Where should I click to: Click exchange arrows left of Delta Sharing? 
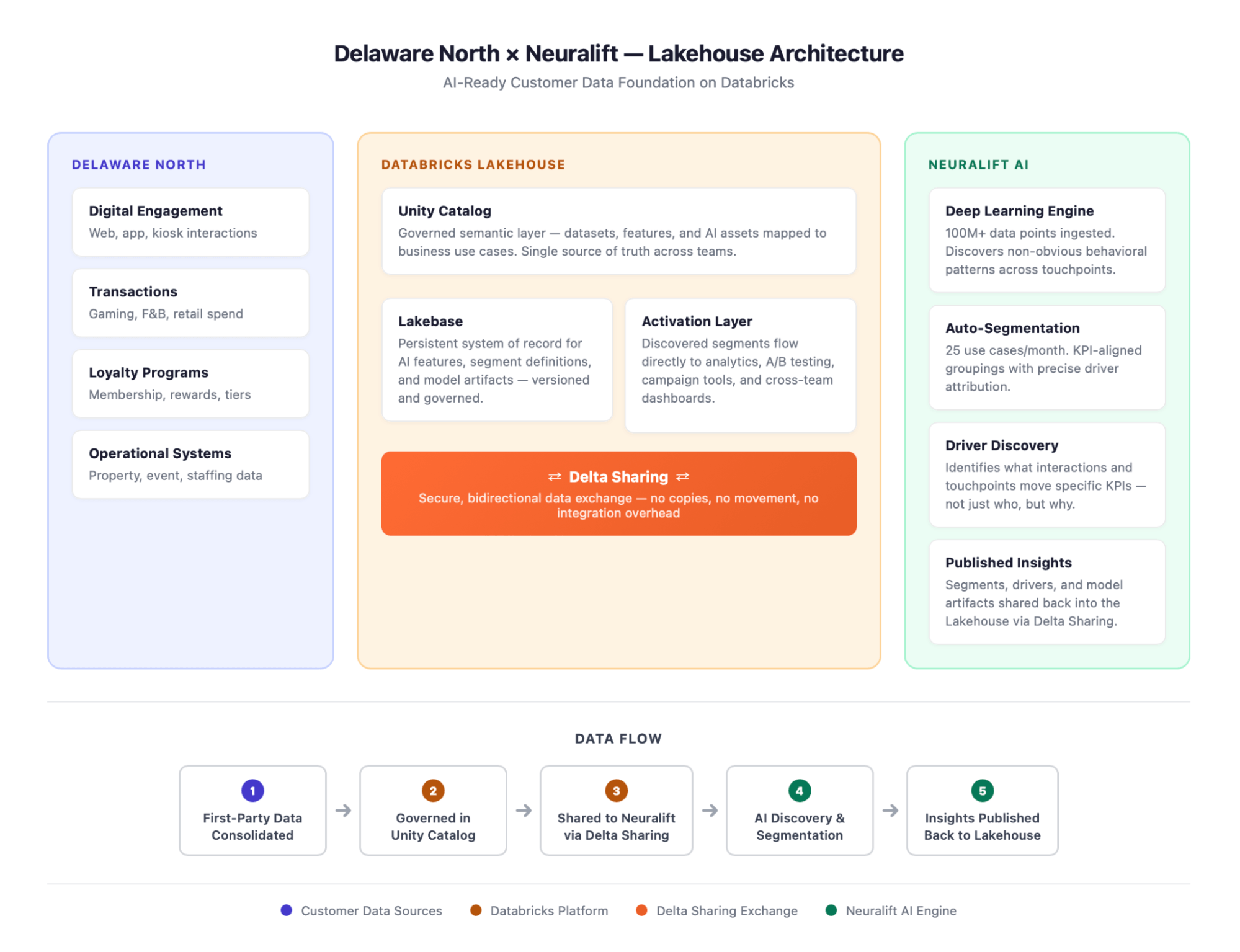pos(555,477)
